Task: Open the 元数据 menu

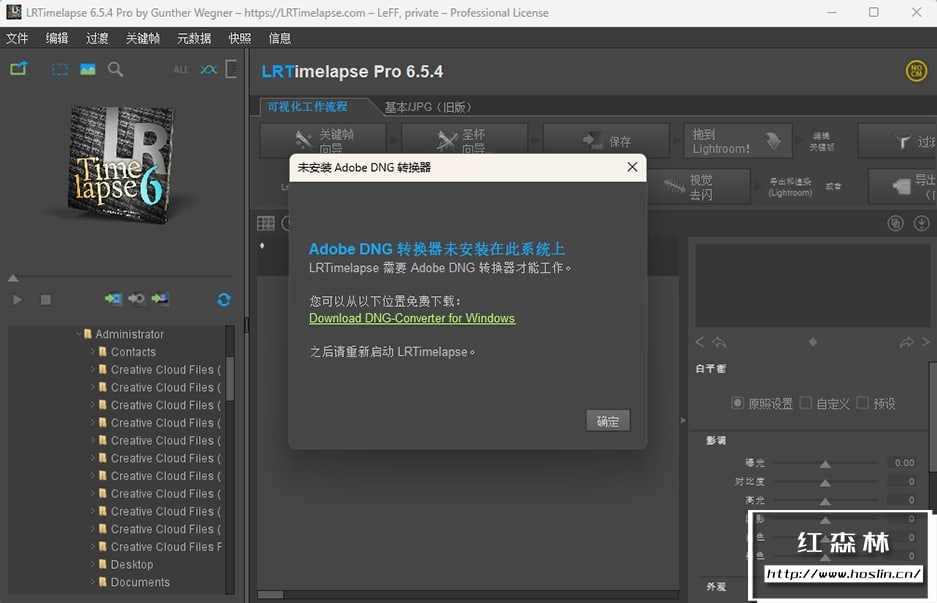Action: 194,38
